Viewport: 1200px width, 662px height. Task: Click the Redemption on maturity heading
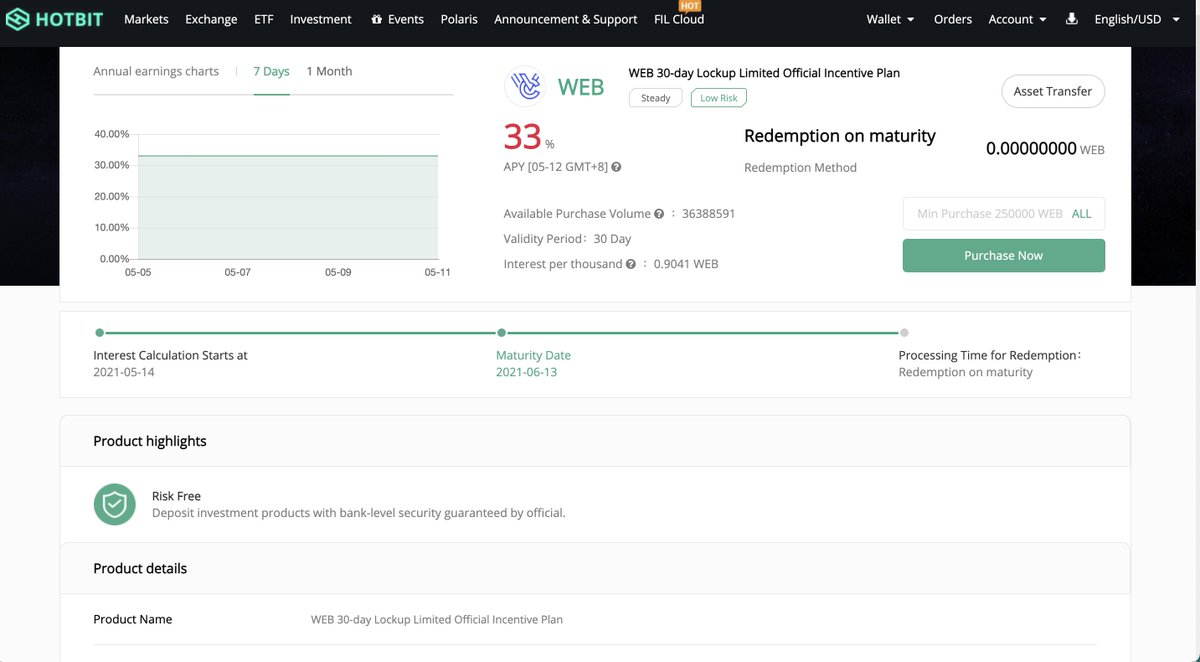pyautogui.click(x=840, y=136)
